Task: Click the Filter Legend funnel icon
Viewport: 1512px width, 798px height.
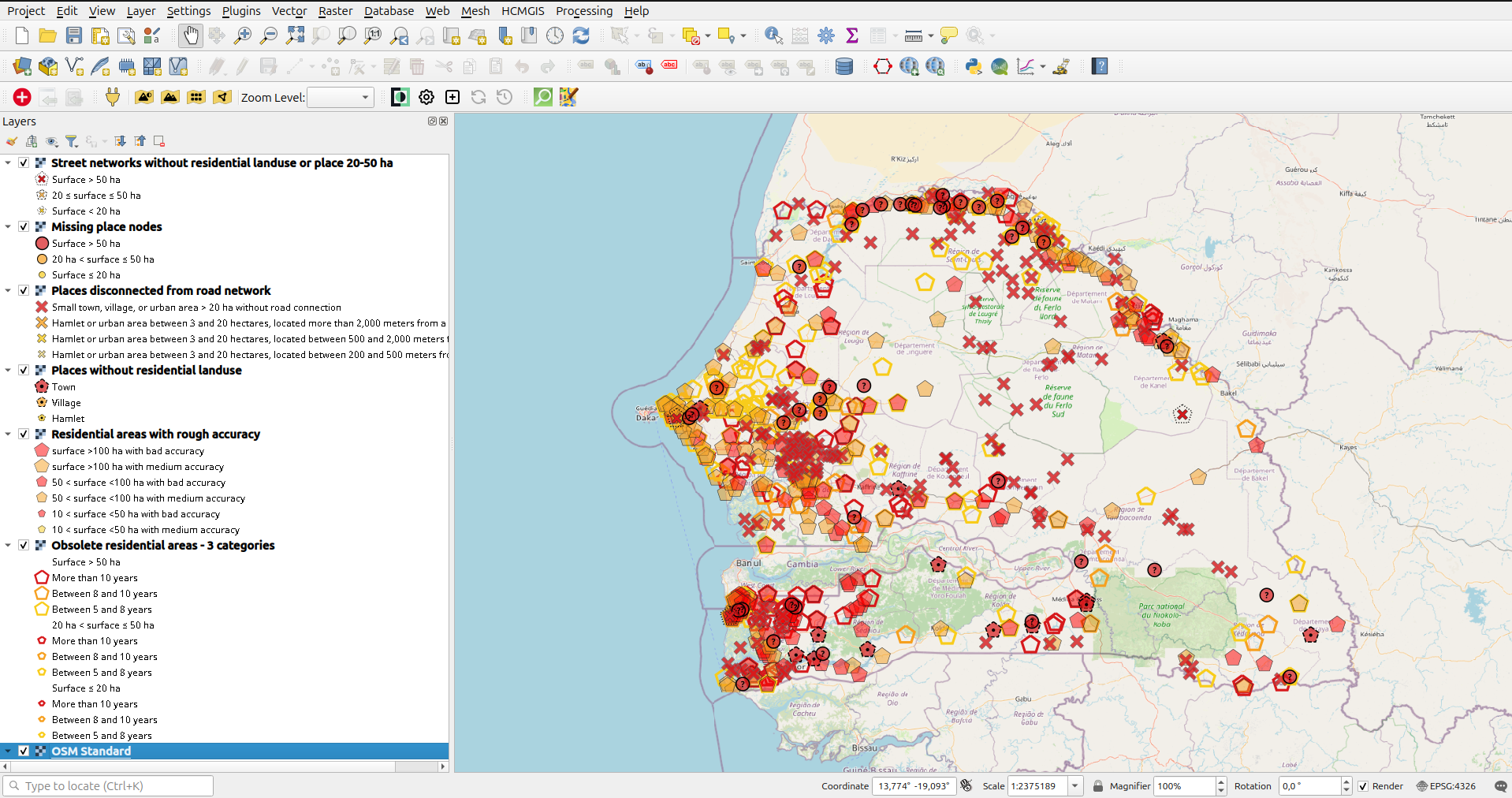Action: (x=72, y=141)
